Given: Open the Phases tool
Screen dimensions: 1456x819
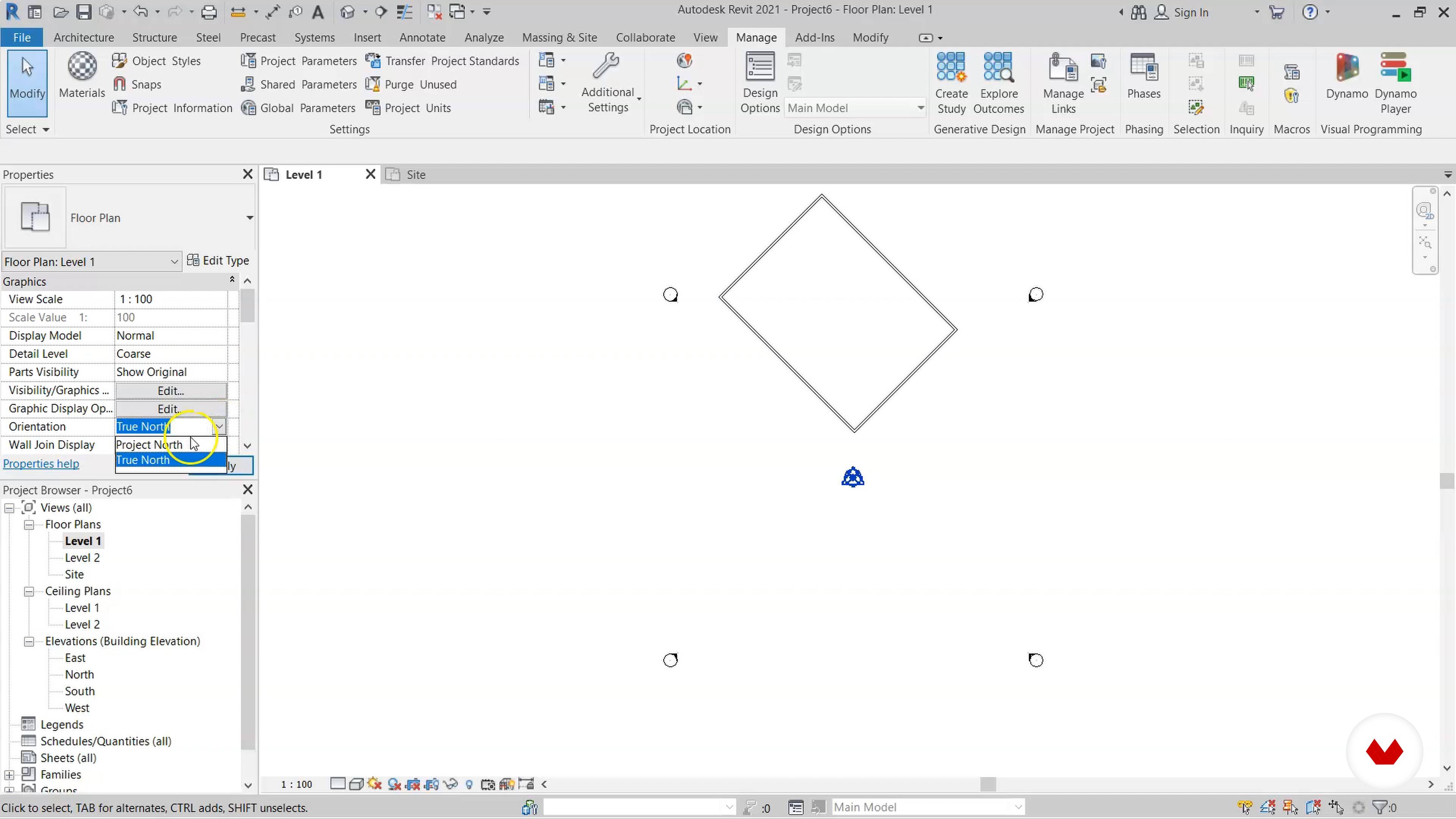Looking at the screenshot, I should [1144, 76].
